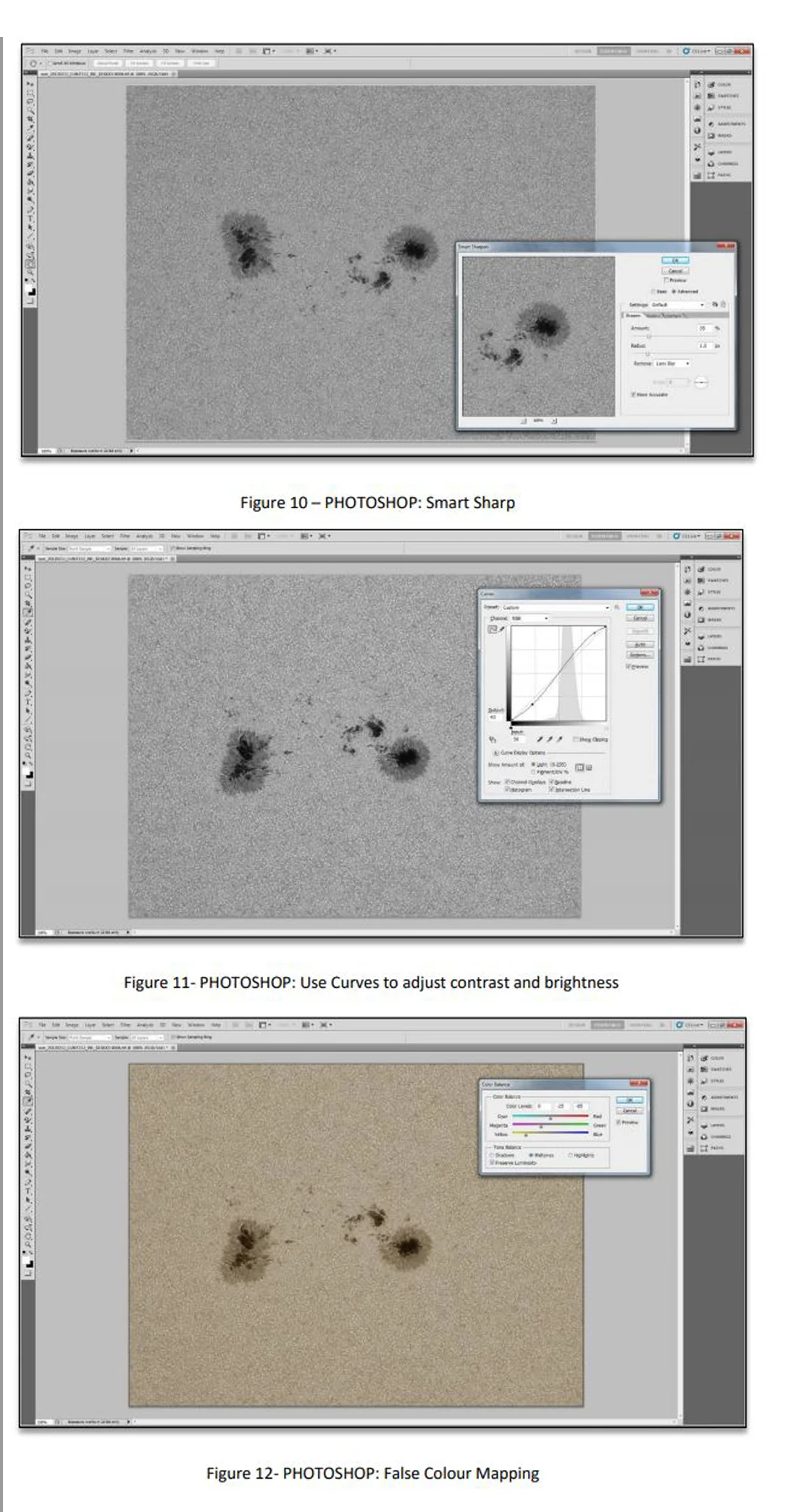Select the edit-points curve tool in Curves dialog

493,629
